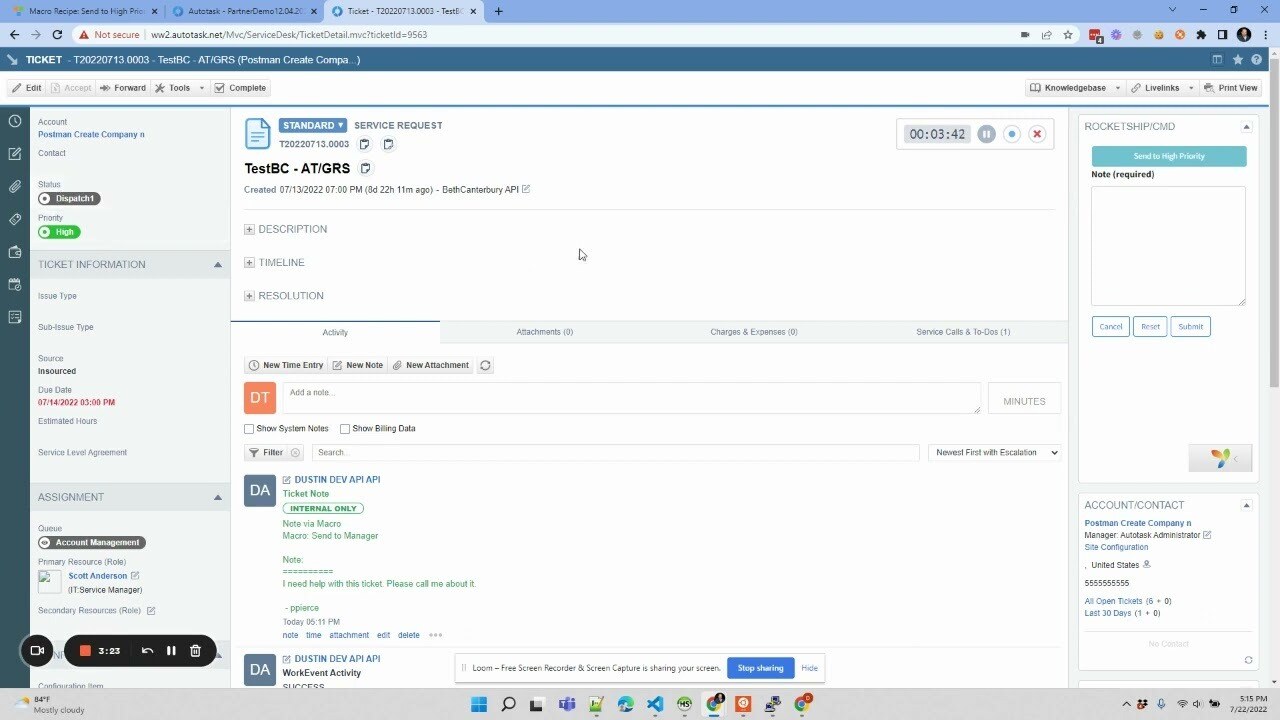Screen dimensions: 1280x720
Task: Toggle the Loom camera button
Action: 37,651
